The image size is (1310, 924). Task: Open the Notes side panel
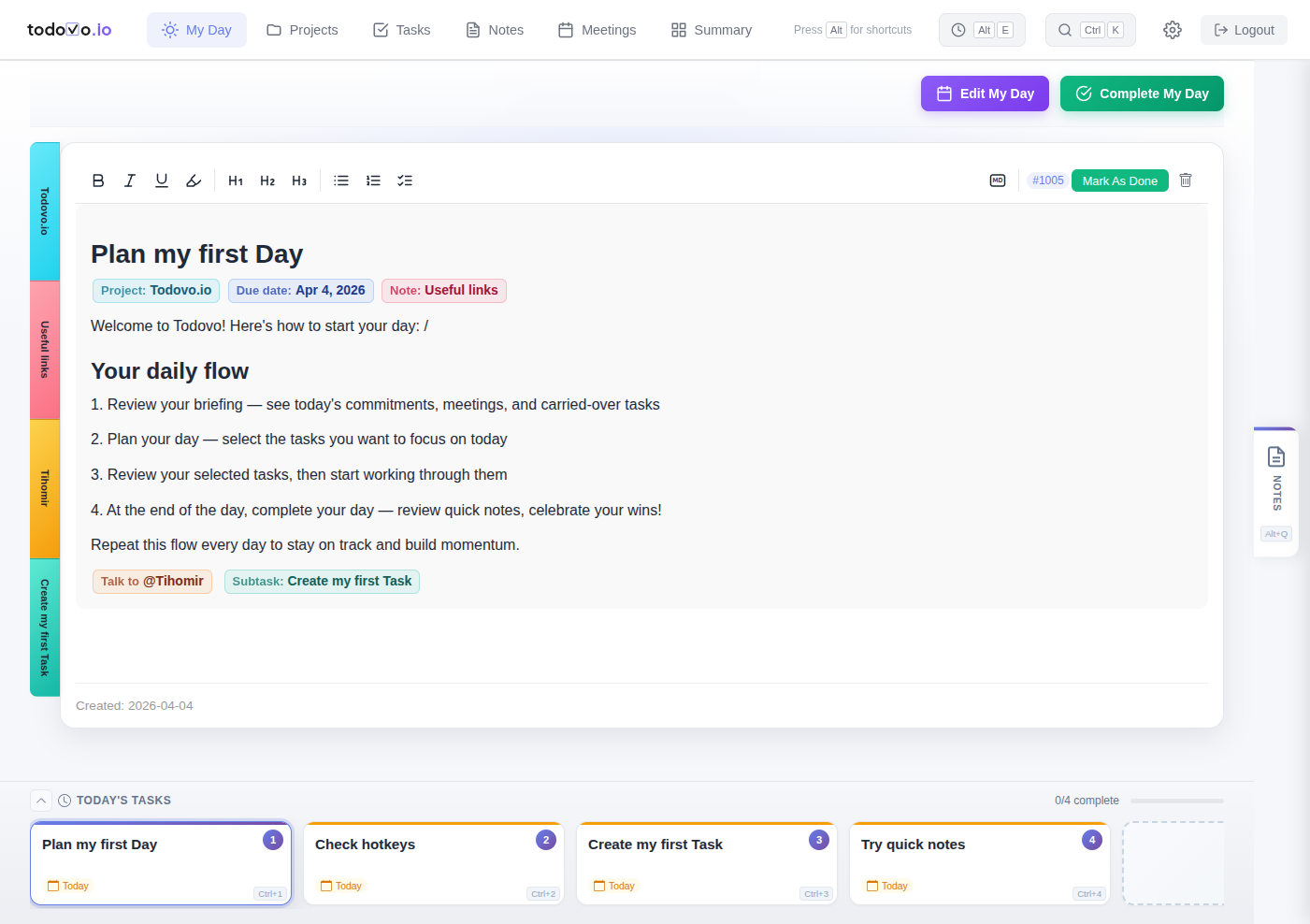(1276, 492)
